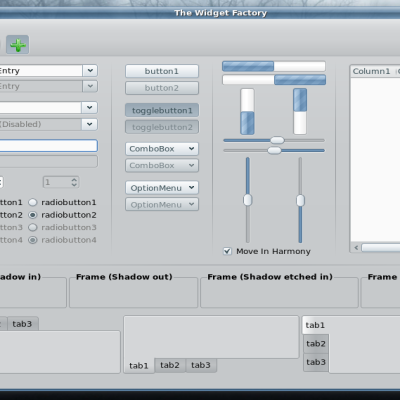Screen dimensions: 400x400
Task: Click the top horizontal progress bar
Action: pyautogui.click(x=274, y=66)
